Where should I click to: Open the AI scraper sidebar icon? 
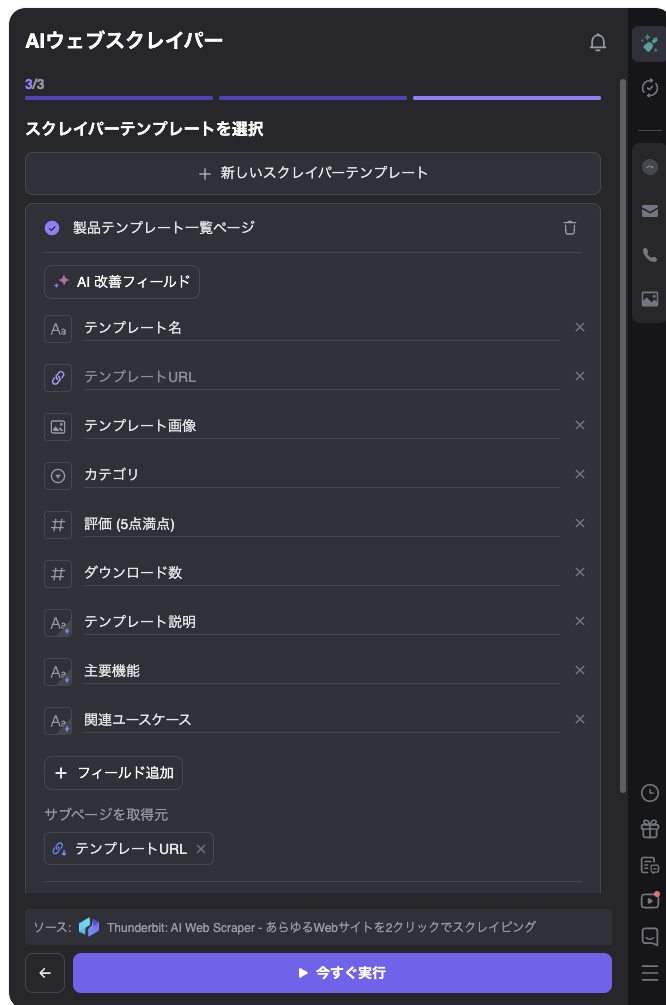tap(650, 44)
